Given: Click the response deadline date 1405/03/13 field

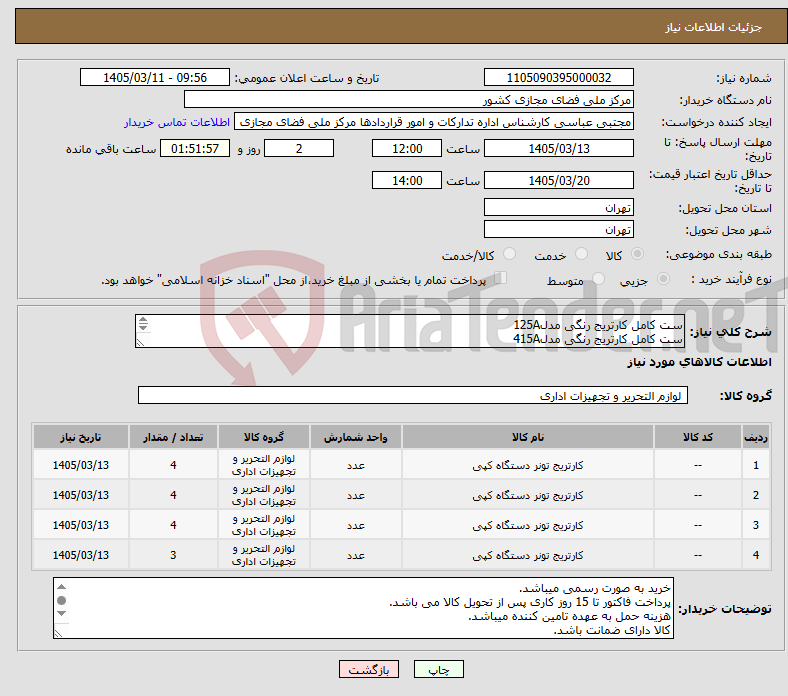Looking at the screenshot, I should pyautogui.click(x=558, y=148).
